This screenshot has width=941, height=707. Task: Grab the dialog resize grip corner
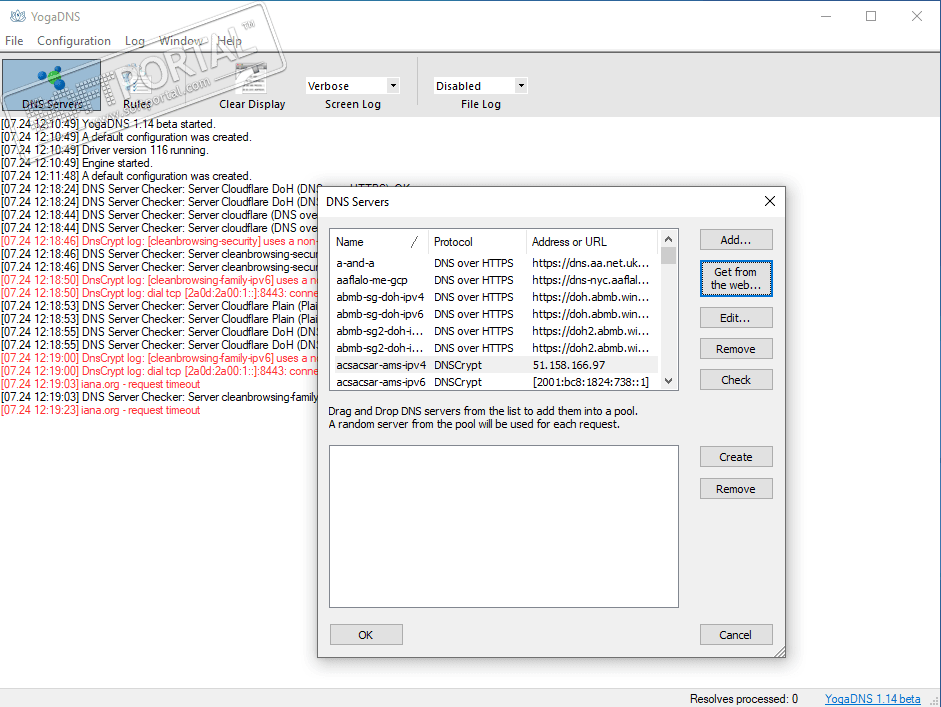pos(780,652)
